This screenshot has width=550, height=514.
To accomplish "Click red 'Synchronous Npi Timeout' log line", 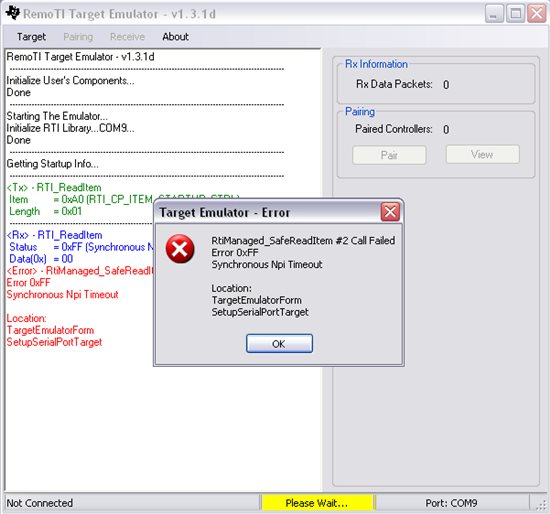I will 62,294.
